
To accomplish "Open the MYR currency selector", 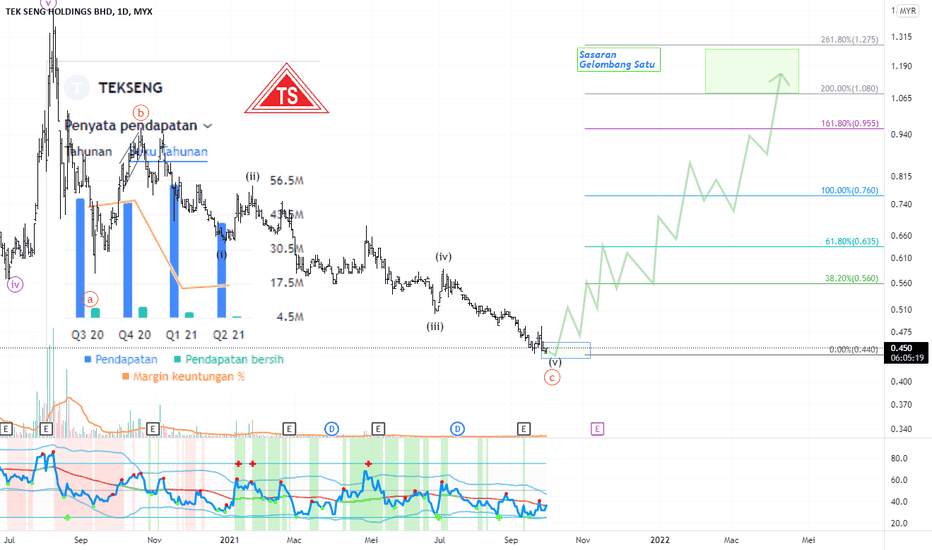I will point(908,11).
